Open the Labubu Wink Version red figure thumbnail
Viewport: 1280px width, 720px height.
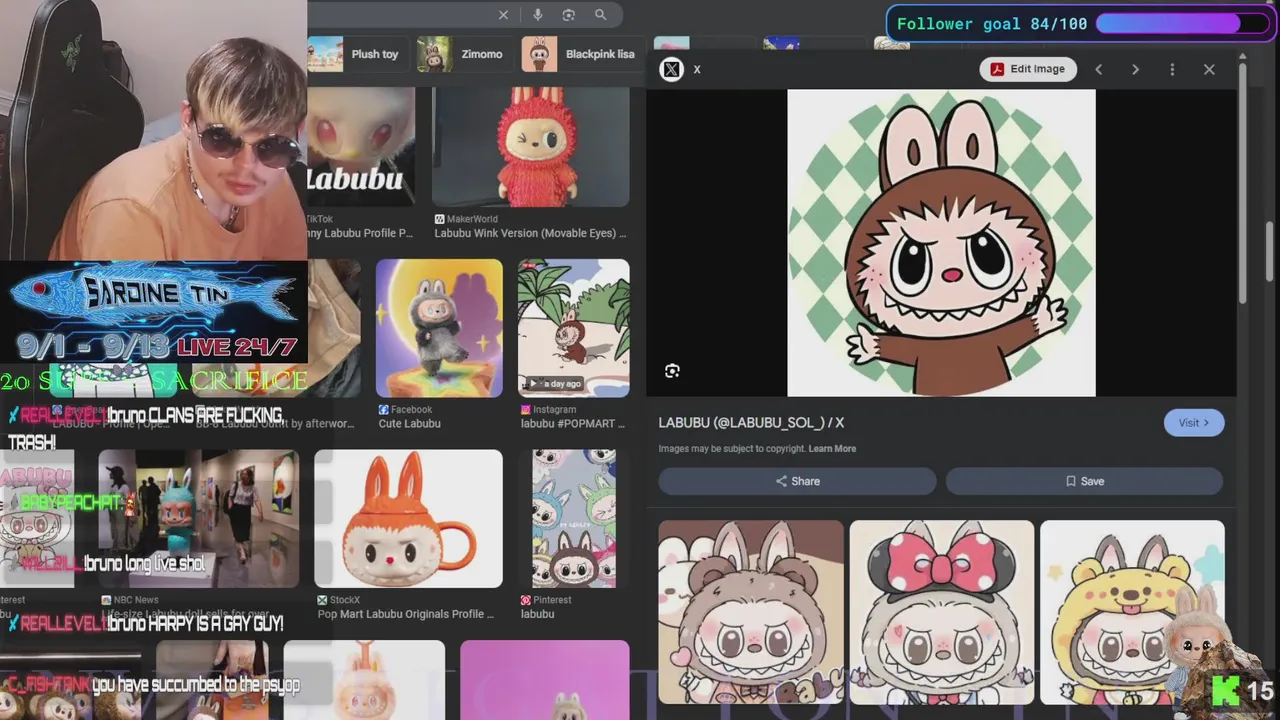531,147
